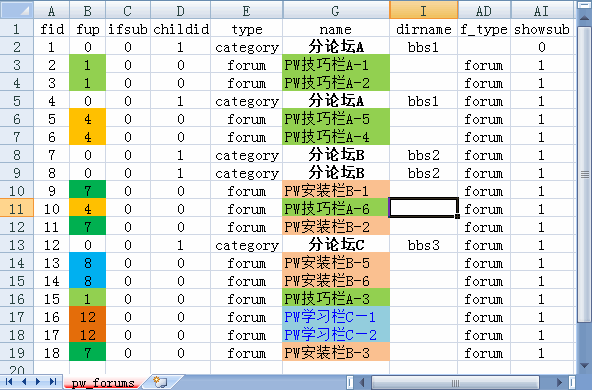Click vertical scrollbar down arrow
Viewport: 592px width, 390px height.
point(584,365)
